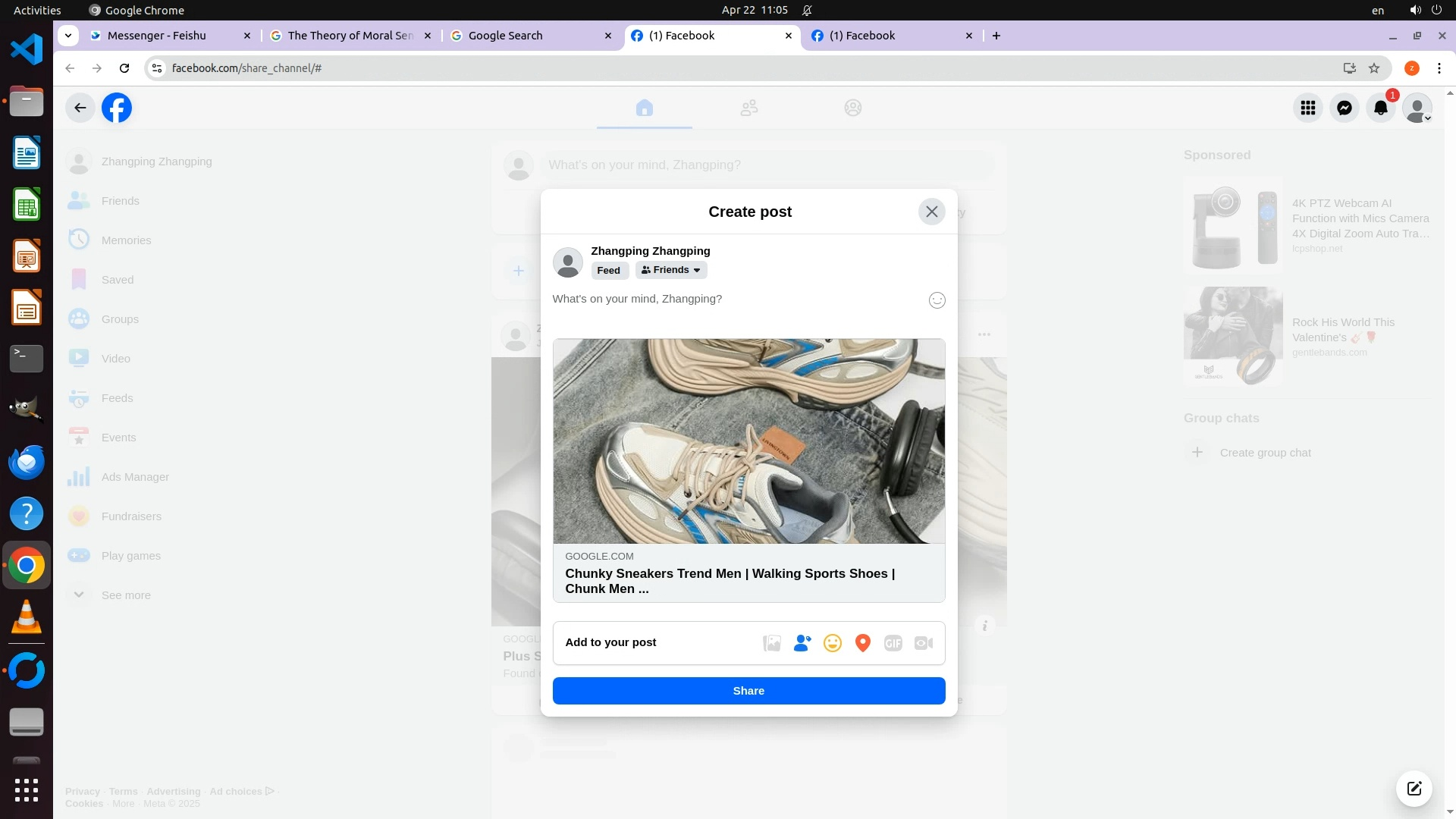Open Chrome tab search dropdown arrow

click(x=68, y=36)
